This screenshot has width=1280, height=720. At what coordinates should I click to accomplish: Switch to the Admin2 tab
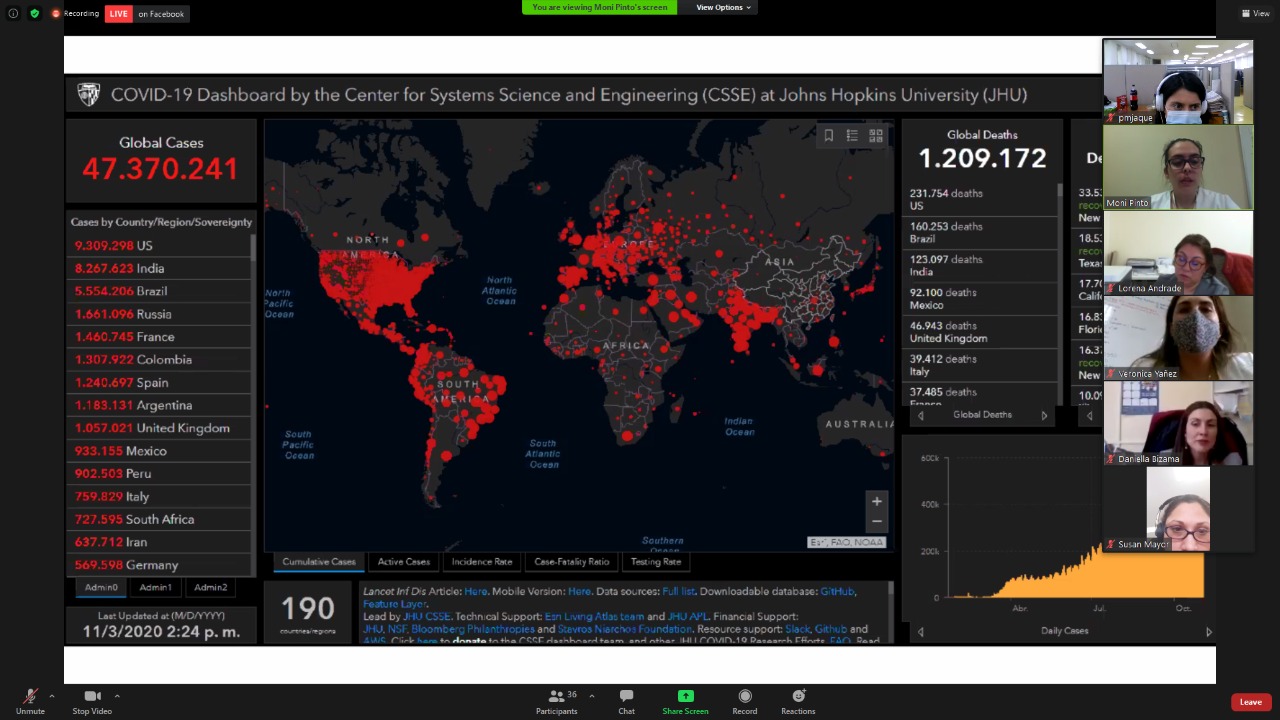pyautogui.click(x=210, y=588)
